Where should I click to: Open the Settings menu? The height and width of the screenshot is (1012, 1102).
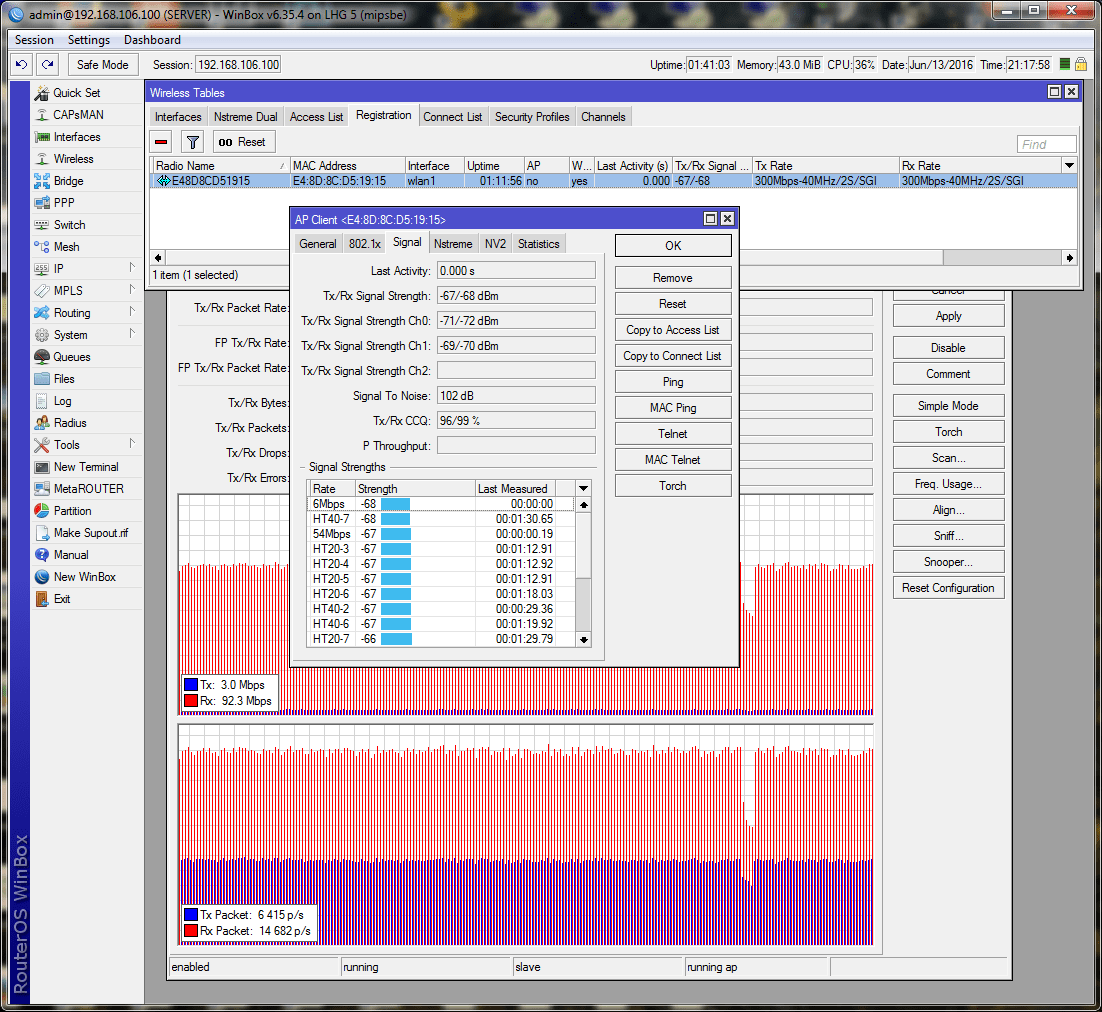(x=88, y=40)
